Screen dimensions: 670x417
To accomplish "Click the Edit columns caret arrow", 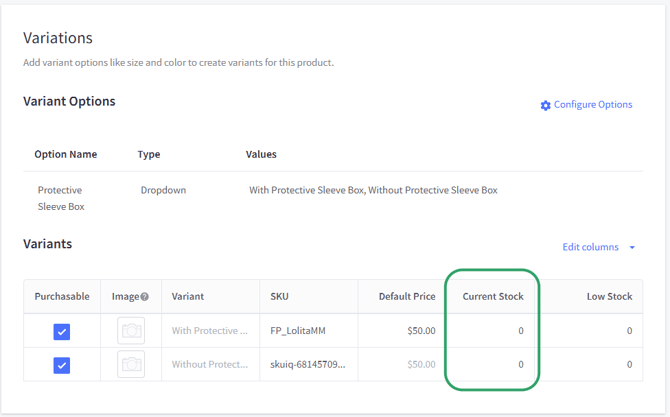I will point(632,247).
